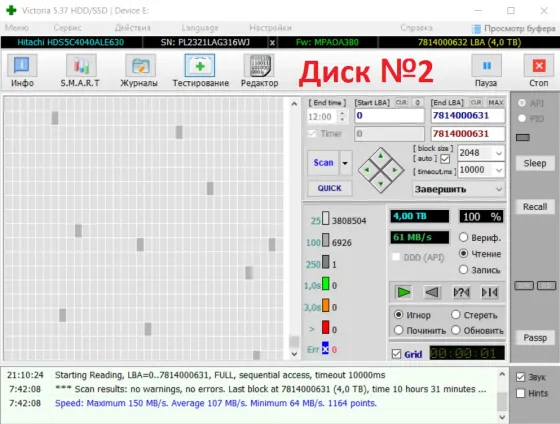Select the Вериф. verification mode radio button

[463, 237]
